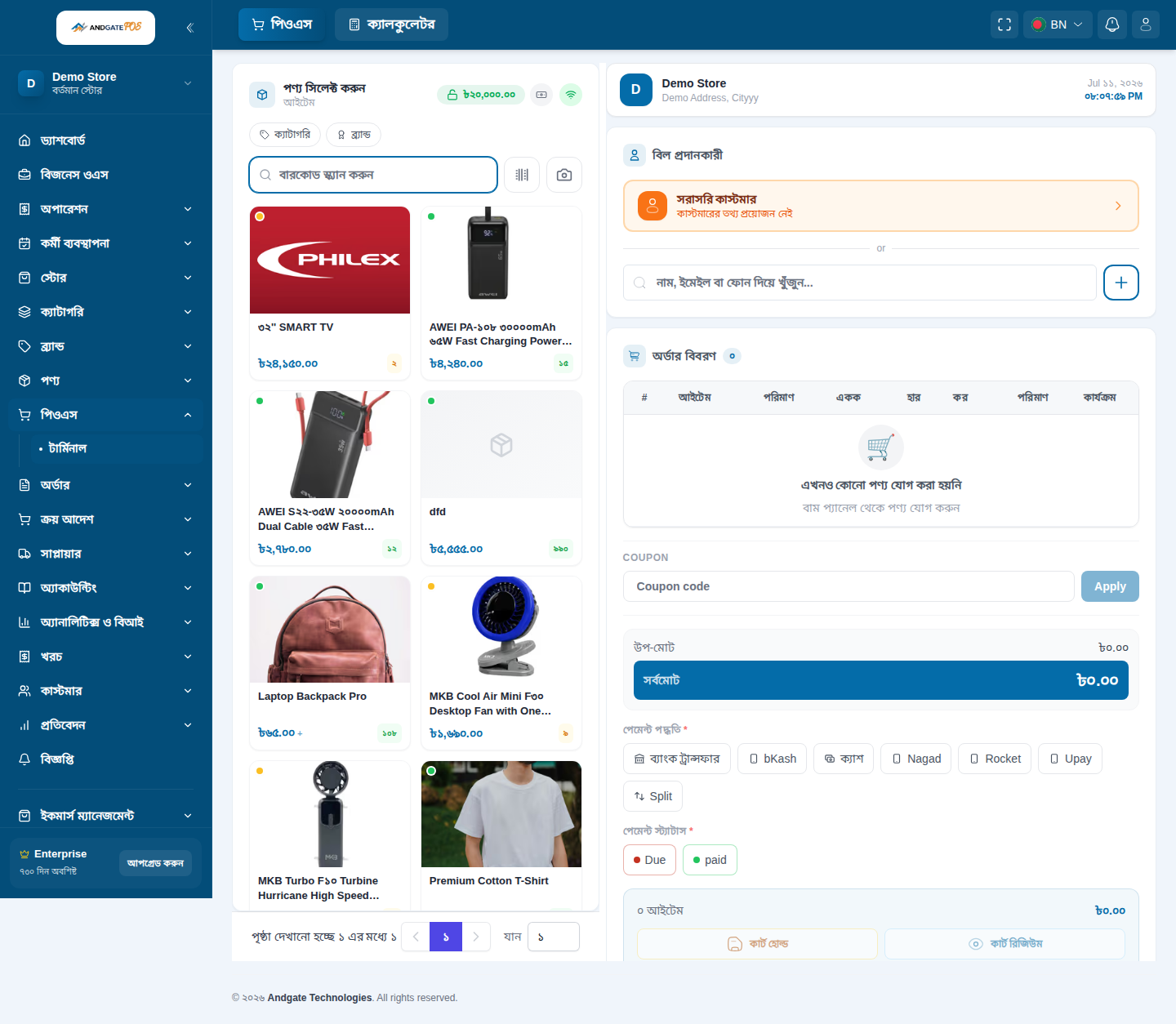This screenshot has width=1176, height=1024.
Task: Click the আপগ্রেড করুন (Upgrade) button
Action: (155, 863)
